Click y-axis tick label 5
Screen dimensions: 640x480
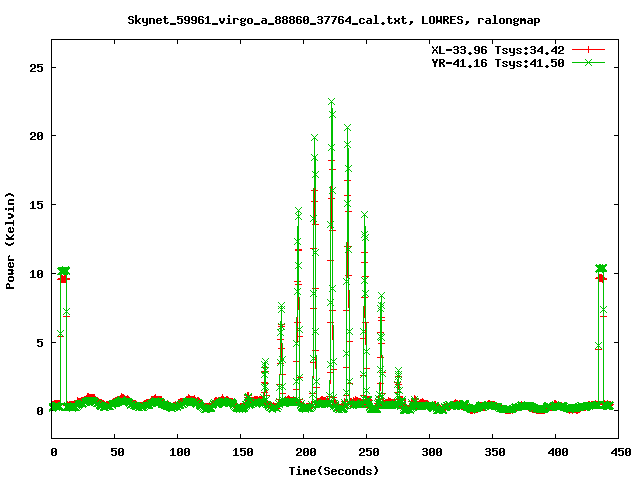(x=40, y=343)
